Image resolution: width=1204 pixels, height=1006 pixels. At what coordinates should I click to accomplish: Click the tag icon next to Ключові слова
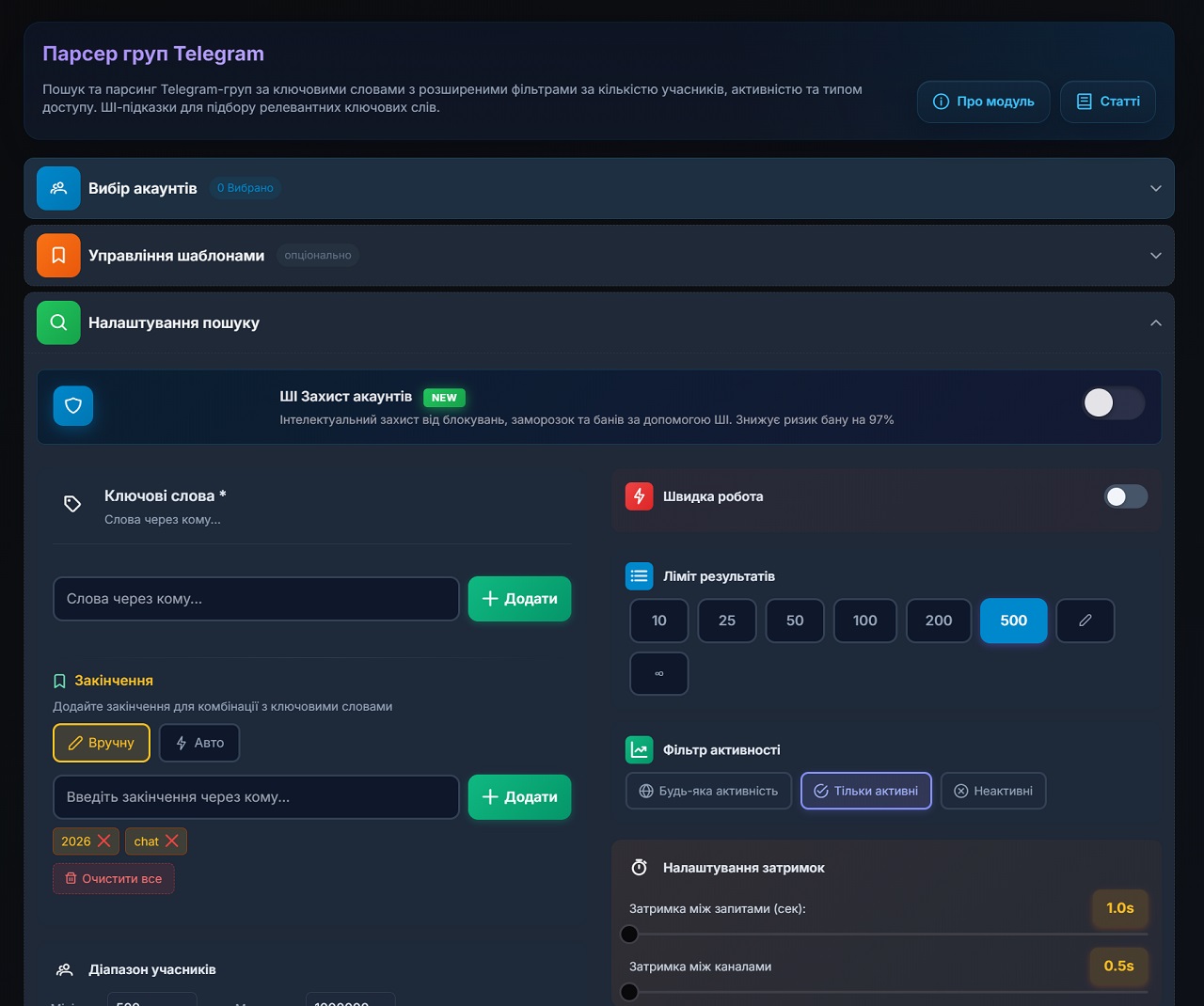point(72,504)
